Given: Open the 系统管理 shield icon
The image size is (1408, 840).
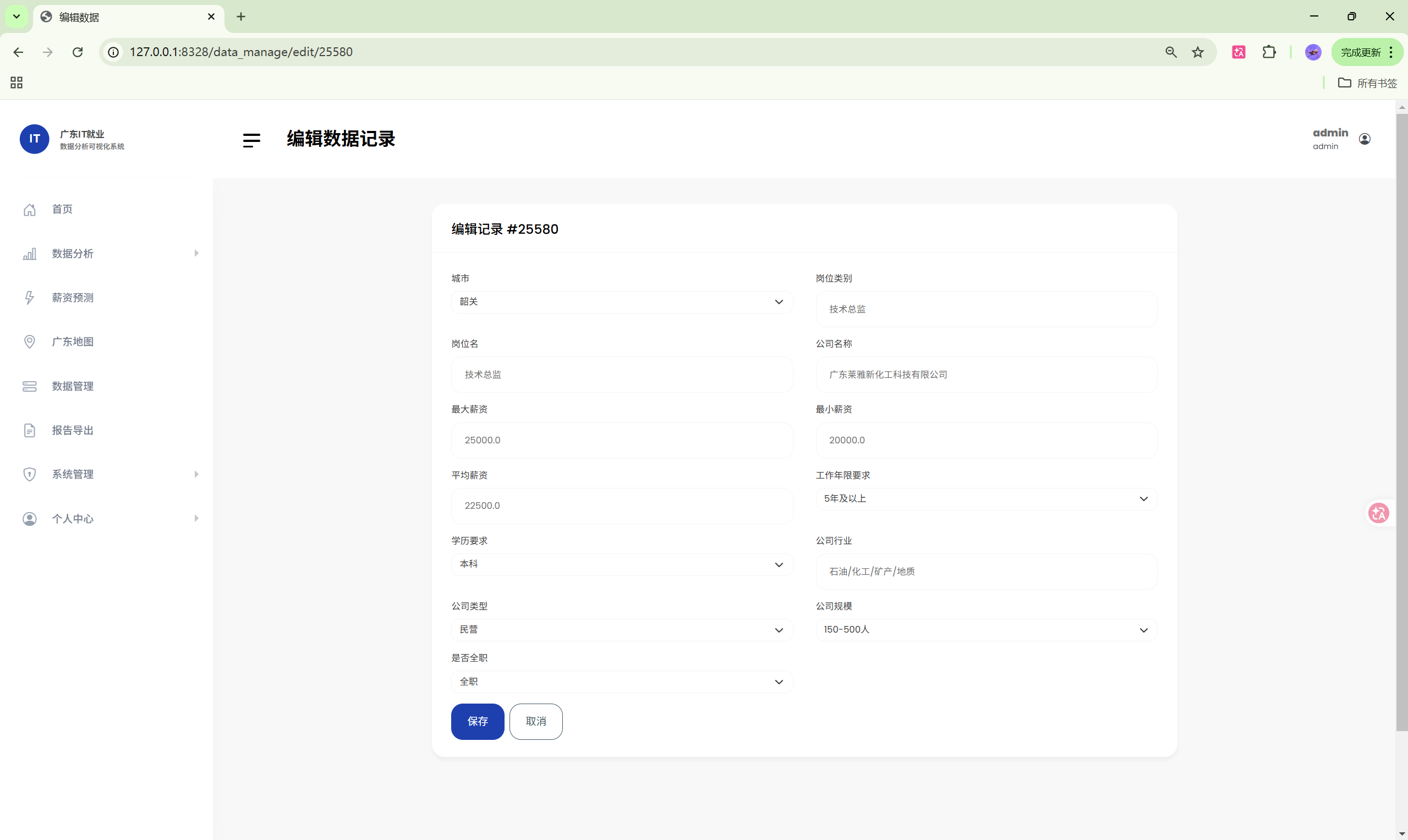Looking at the screenshot, I should click(30, 474).
